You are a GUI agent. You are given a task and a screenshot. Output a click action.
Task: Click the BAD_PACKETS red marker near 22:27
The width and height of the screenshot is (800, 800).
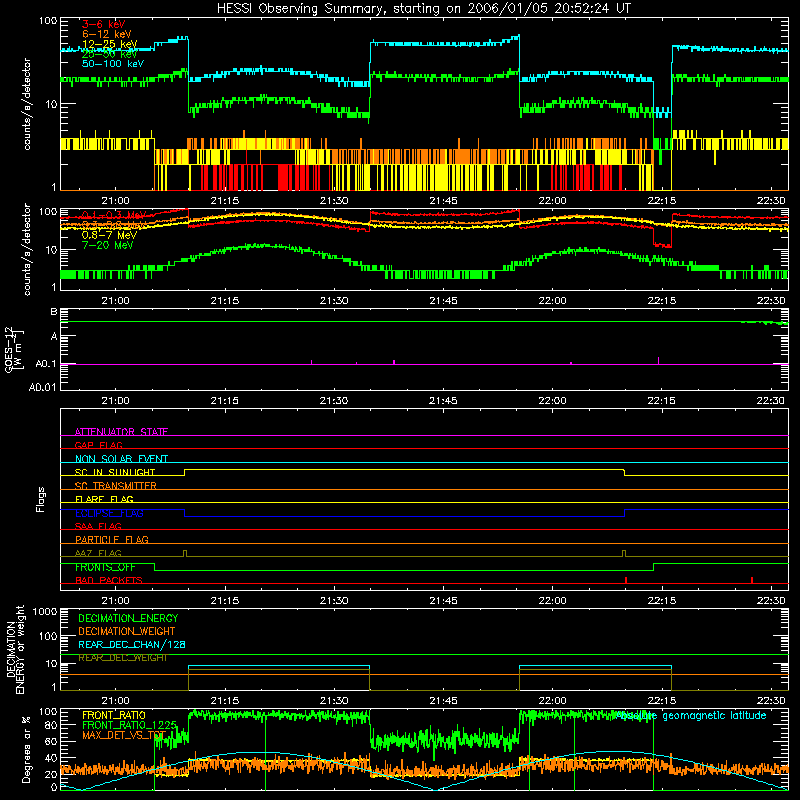click(752, 580)
